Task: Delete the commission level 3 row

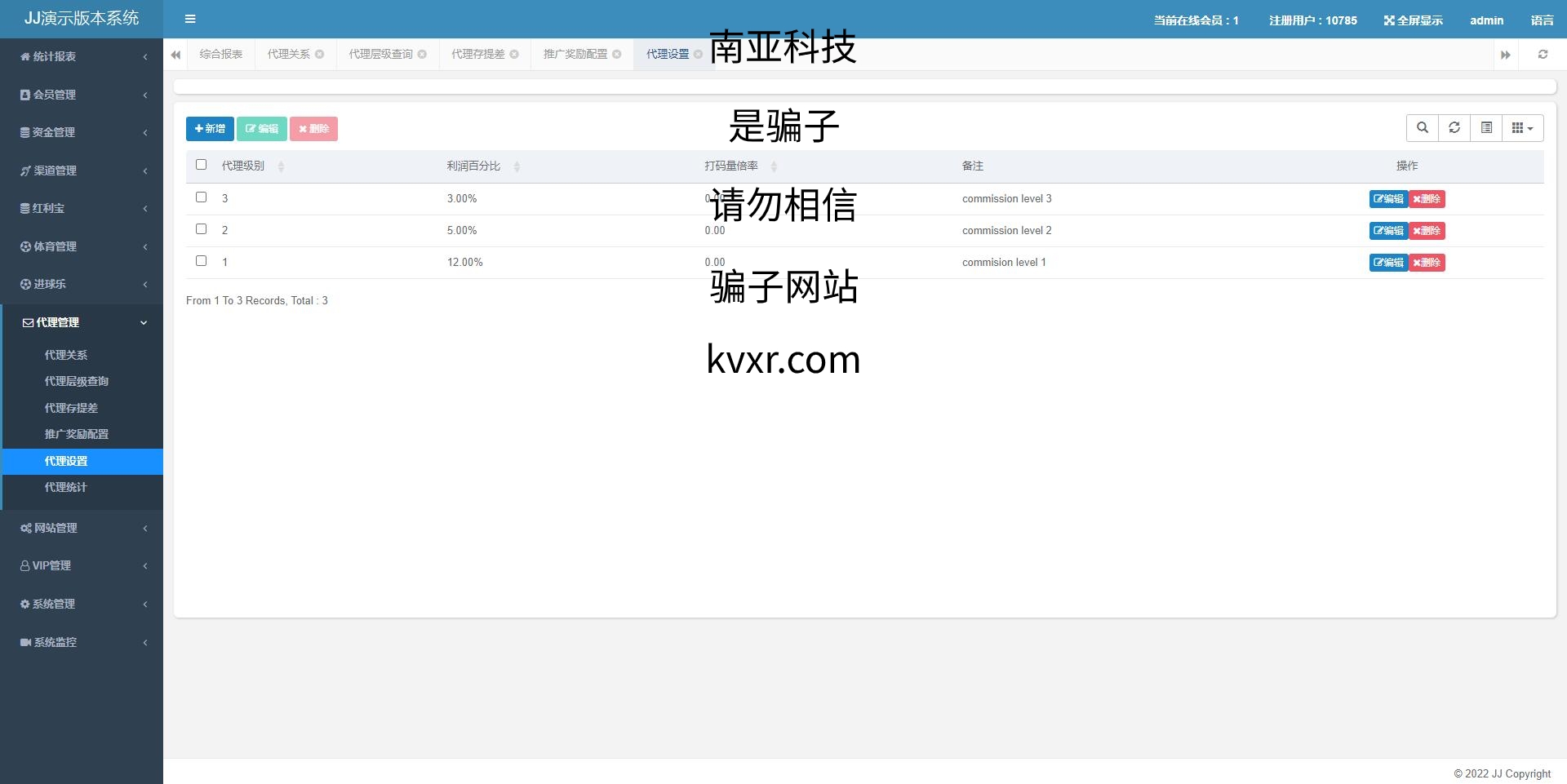Action: pyautogui.click(x=1427, y=199)
